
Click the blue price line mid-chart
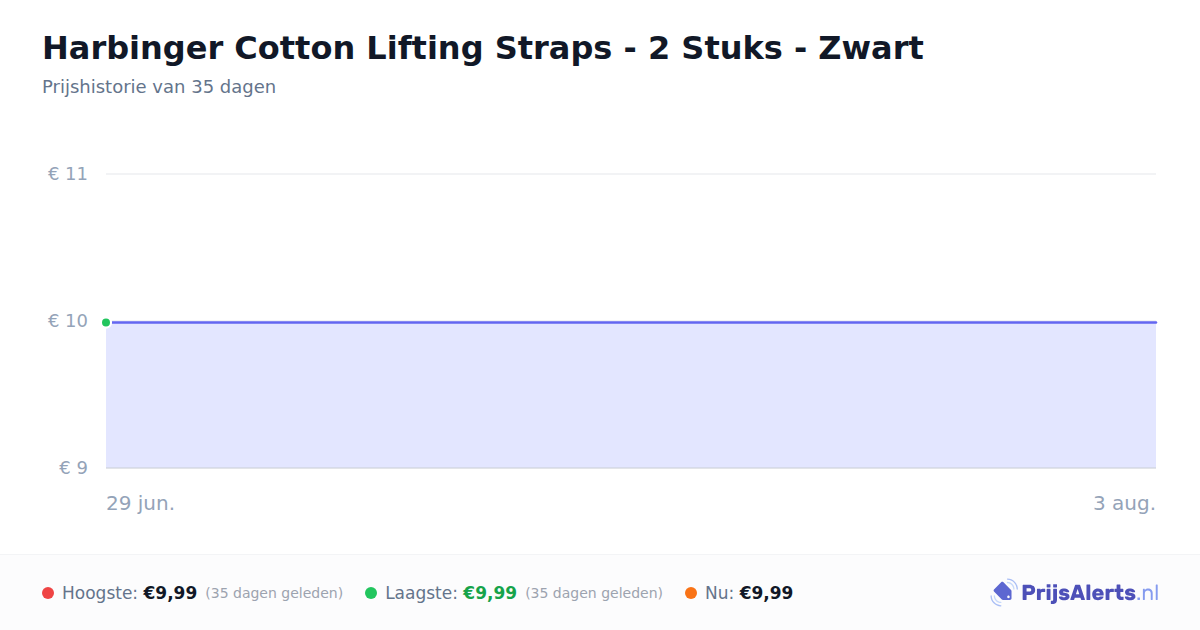631,322
